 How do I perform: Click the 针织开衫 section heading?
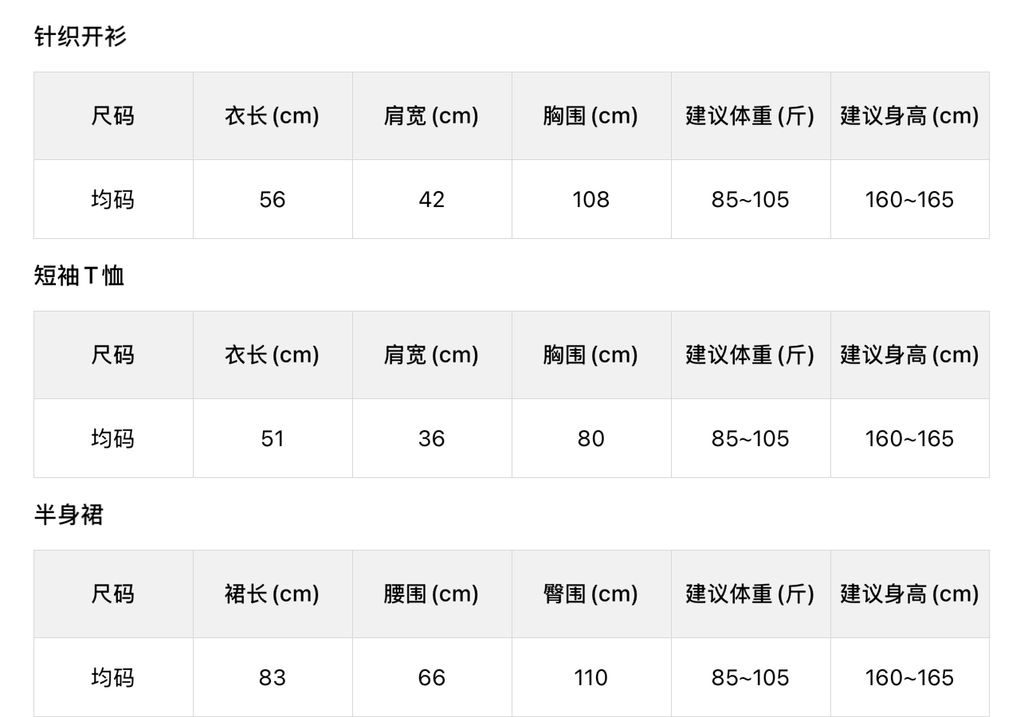pyautogui.click(x=80, y=37)
